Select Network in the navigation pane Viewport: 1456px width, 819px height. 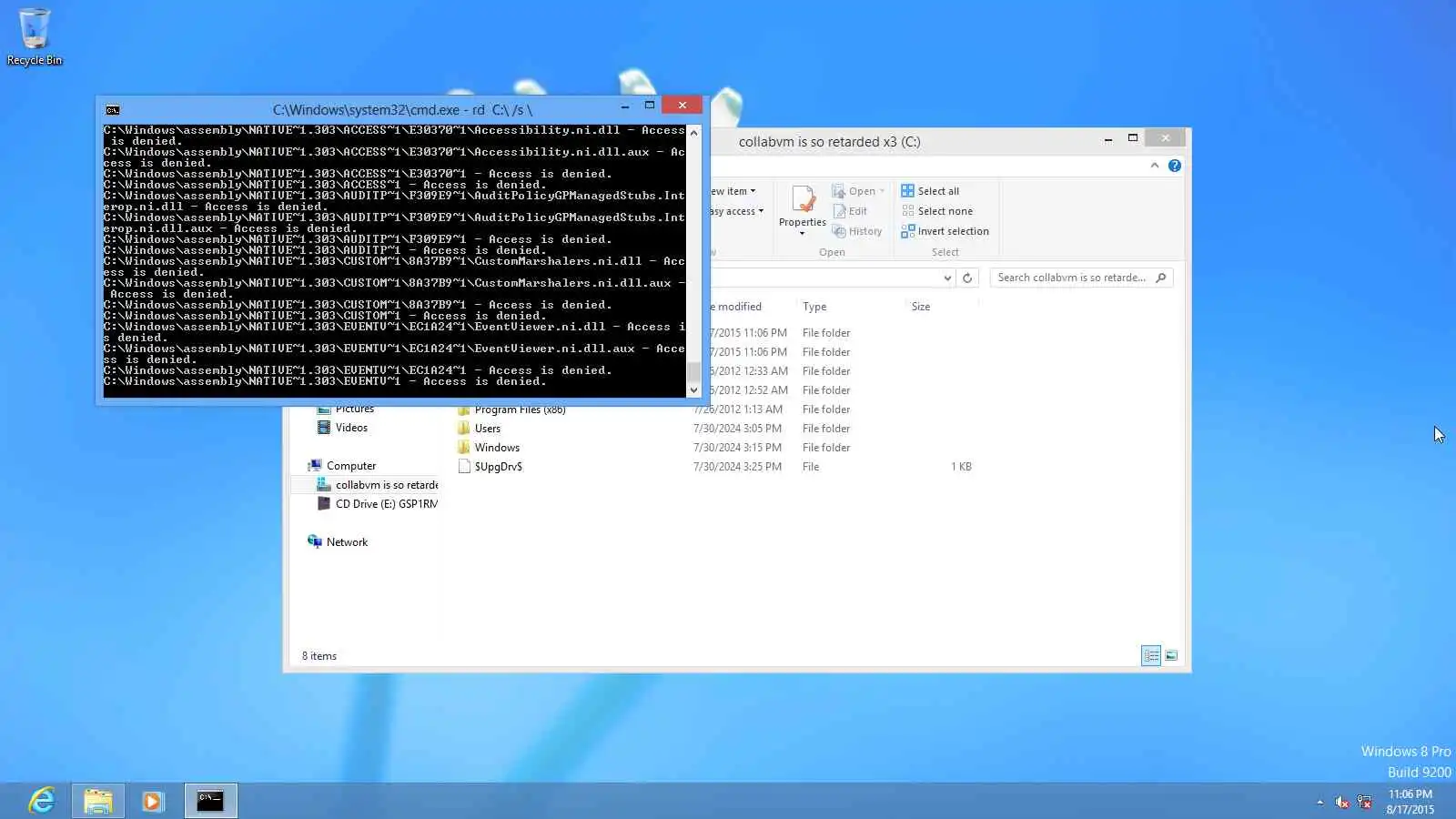click(347, 542)
